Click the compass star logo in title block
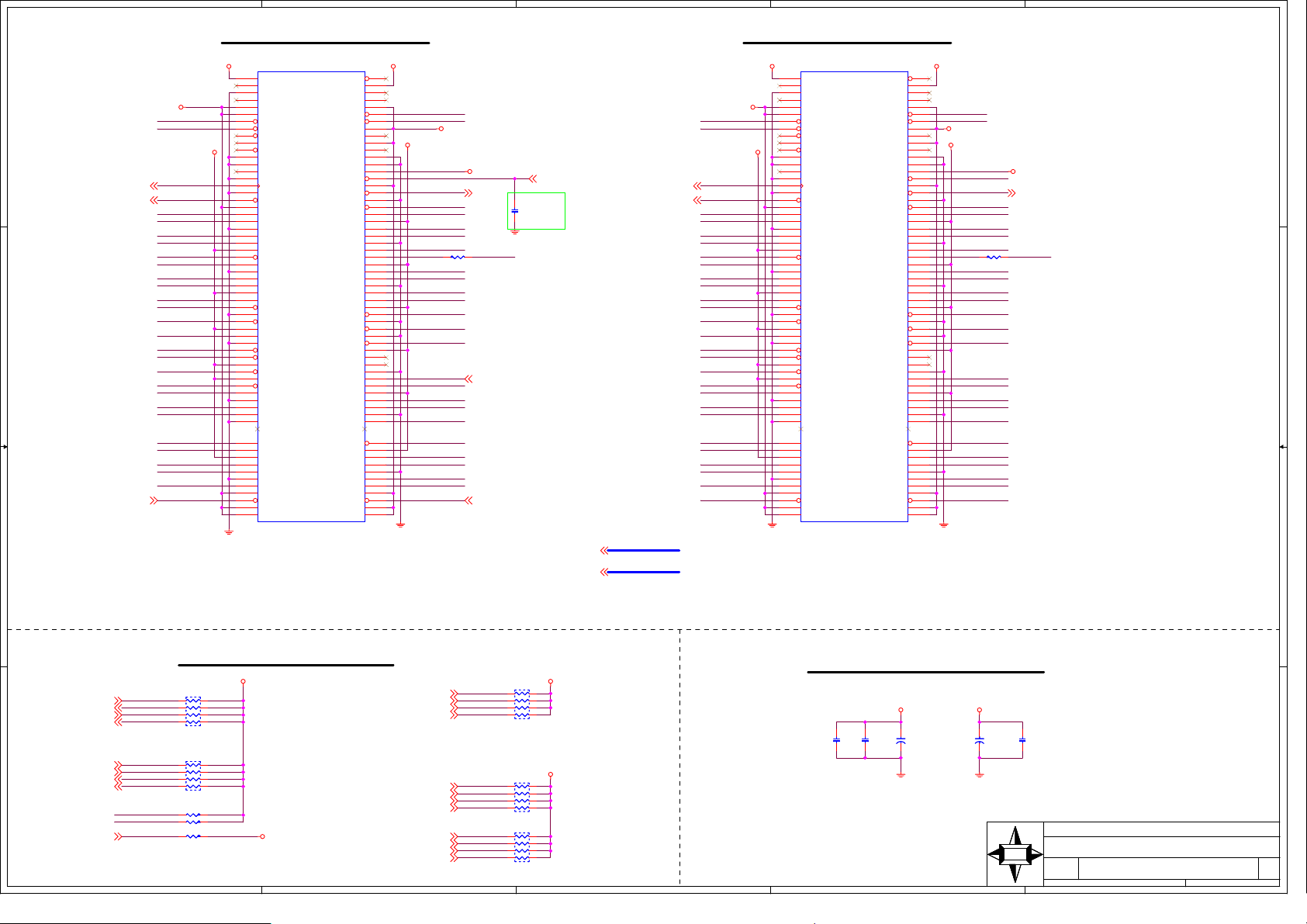 tap(1015, 854)
